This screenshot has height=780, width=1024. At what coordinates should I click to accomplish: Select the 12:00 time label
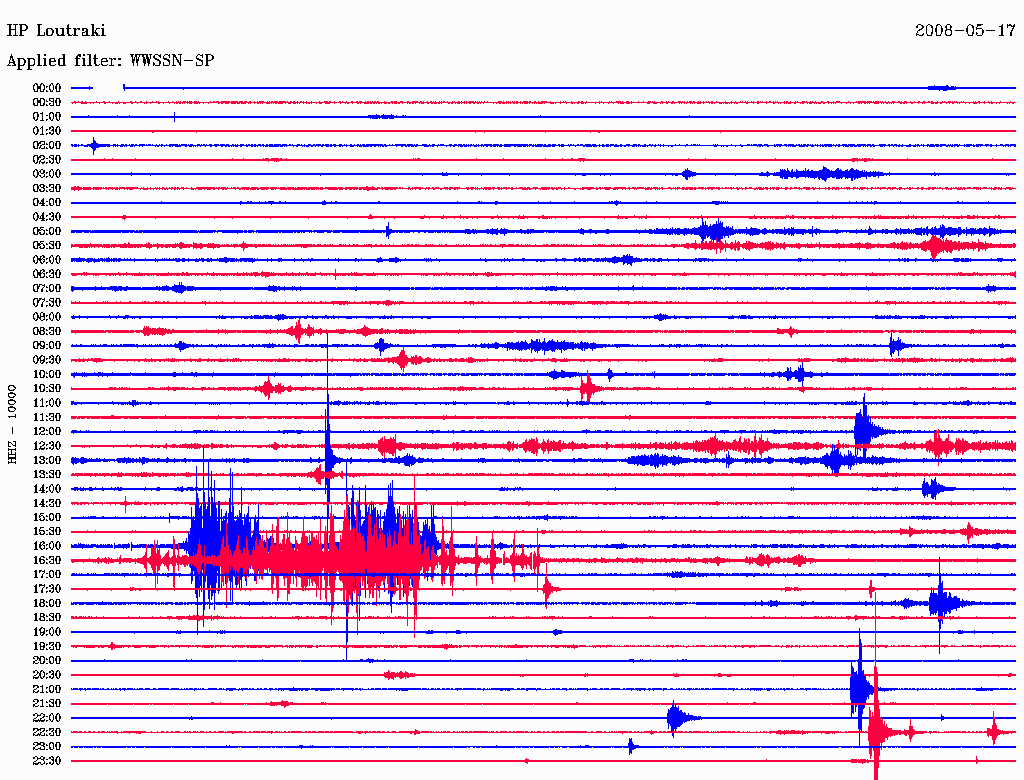(47, 432)
